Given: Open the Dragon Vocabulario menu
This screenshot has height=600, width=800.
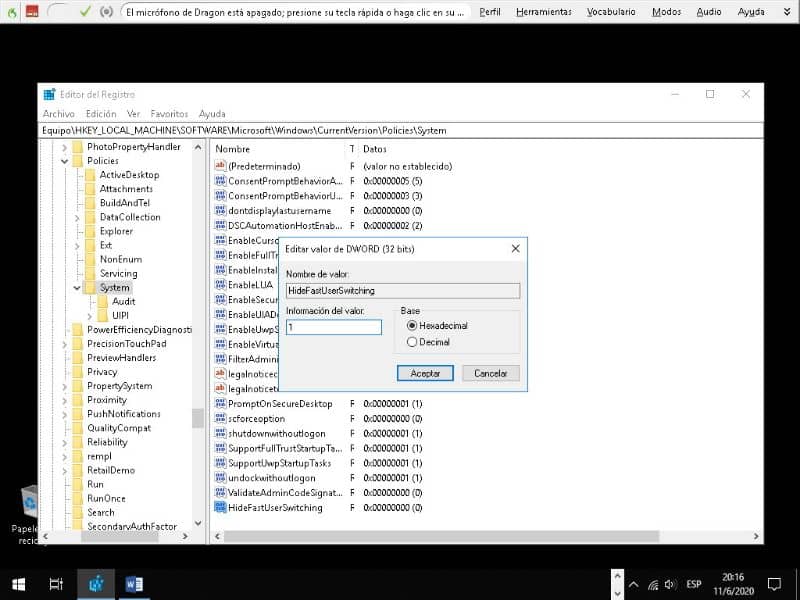Looking at the screenshot, I should click(x=611, y=11).
